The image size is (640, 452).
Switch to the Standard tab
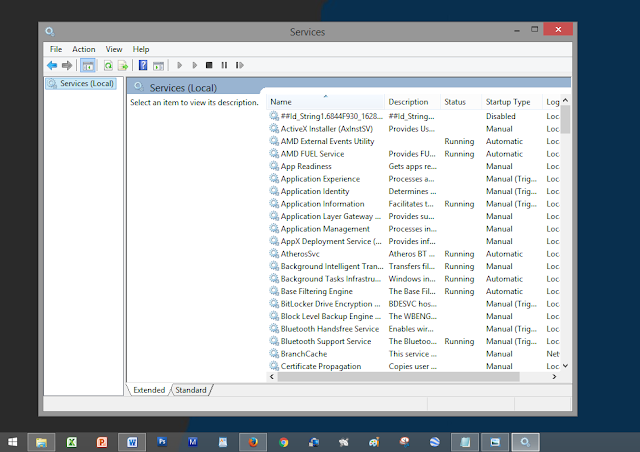pos(191,390)
